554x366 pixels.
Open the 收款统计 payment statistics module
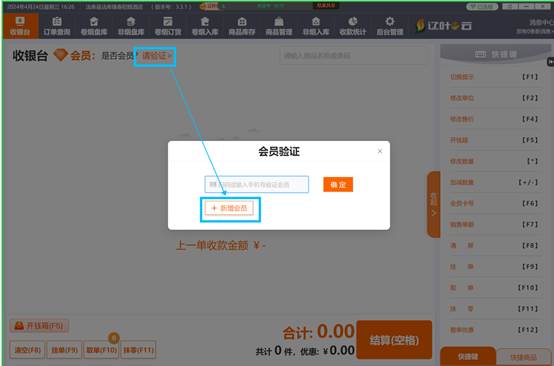pos(353,26)
